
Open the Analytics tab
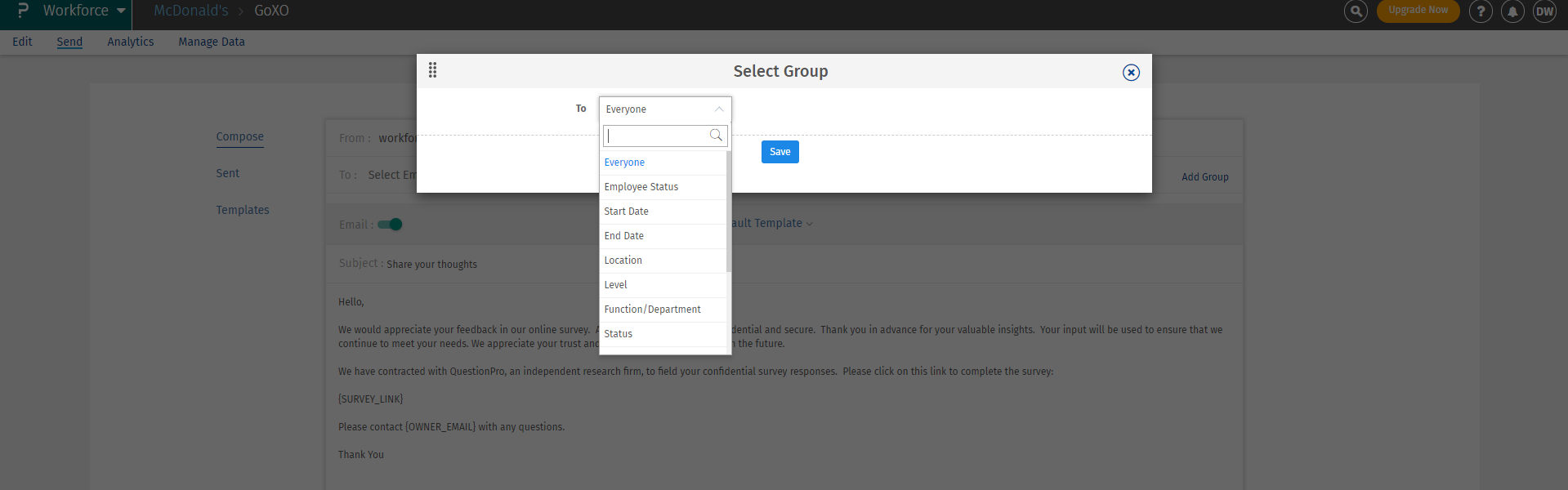(x=131, y=42)
